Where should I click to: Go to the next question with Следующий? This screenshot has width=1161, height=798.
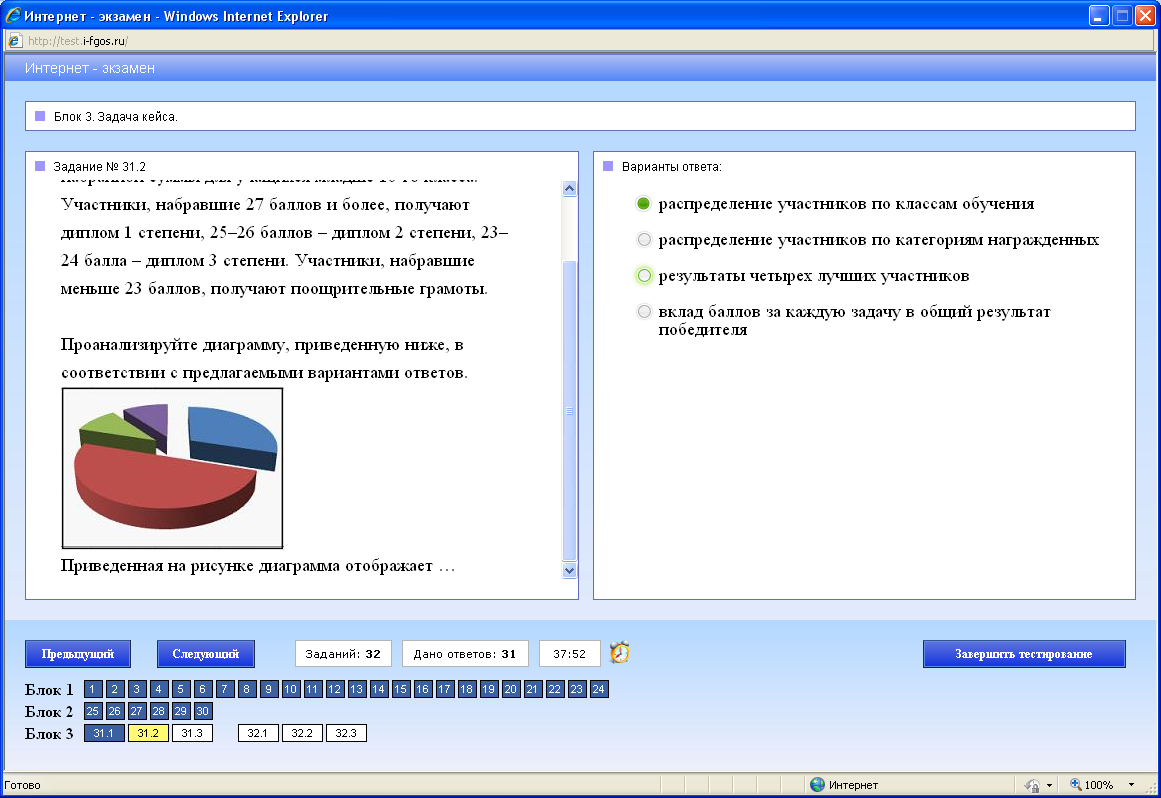click(206, 654)
